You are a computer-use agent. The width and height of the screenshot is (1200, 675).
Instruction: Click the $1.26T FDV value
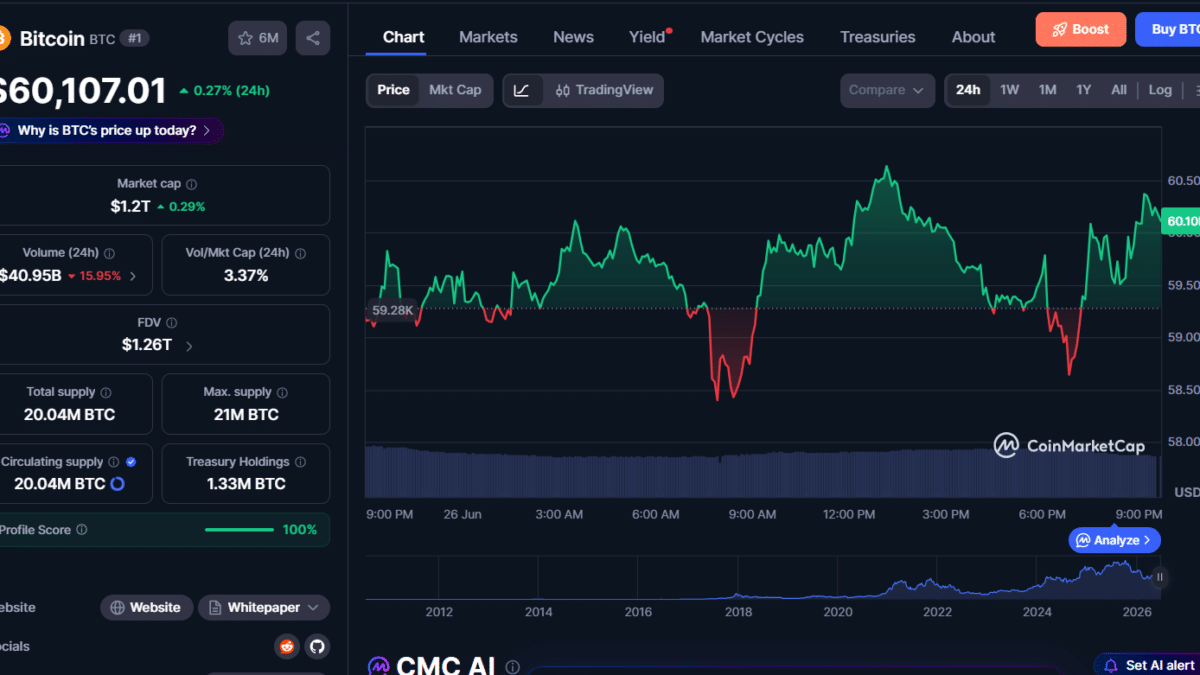pyautogui.click(x=147, y=345)
